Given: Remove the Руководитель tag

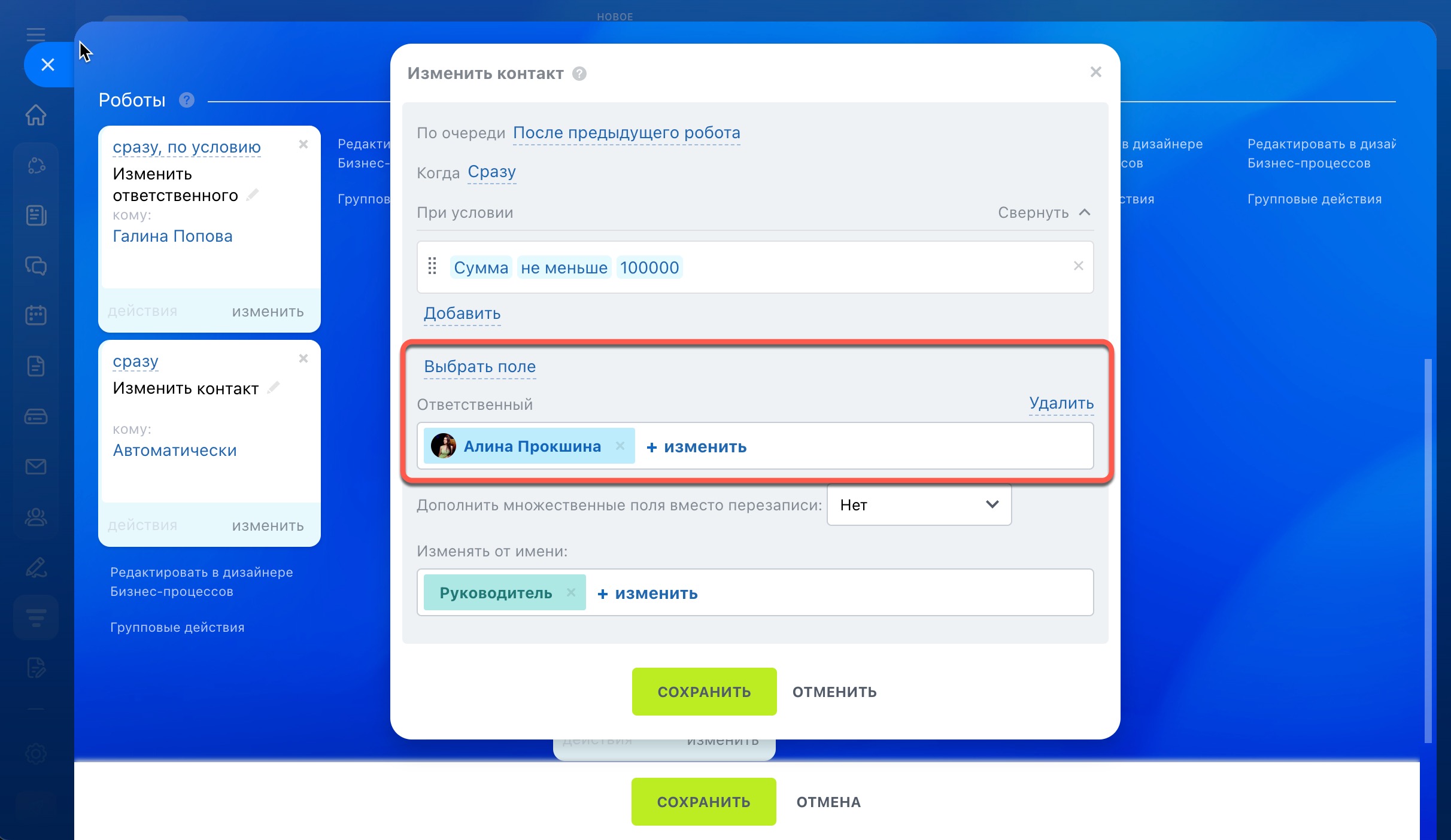Looking at the screenshot, I should 571,592.
